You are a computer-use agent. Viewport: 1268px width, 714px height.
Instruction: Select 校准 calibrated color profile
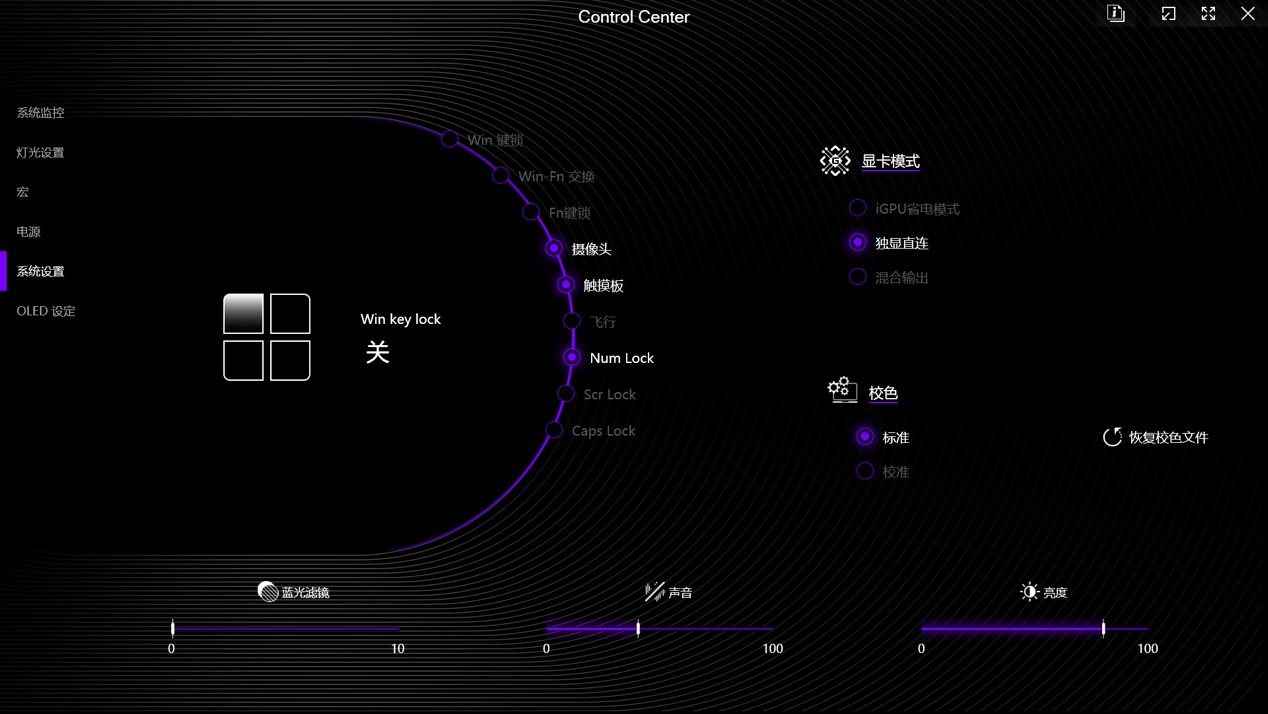(x=865, y=471)
